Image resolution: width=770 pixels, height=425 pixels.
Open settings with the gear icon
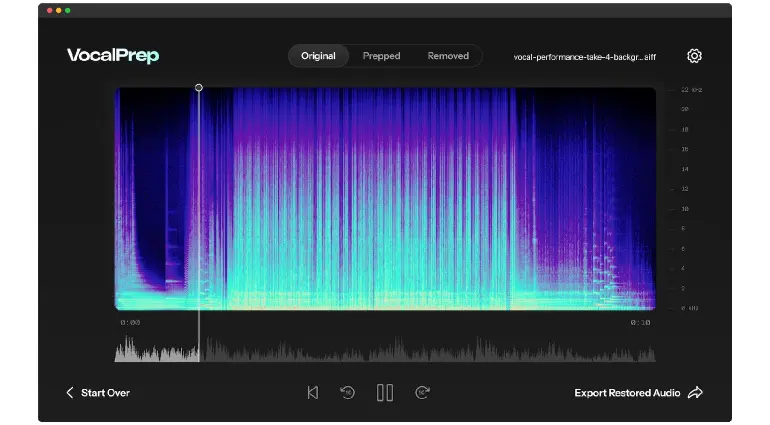pyautogui.click(x=694, y=56)
